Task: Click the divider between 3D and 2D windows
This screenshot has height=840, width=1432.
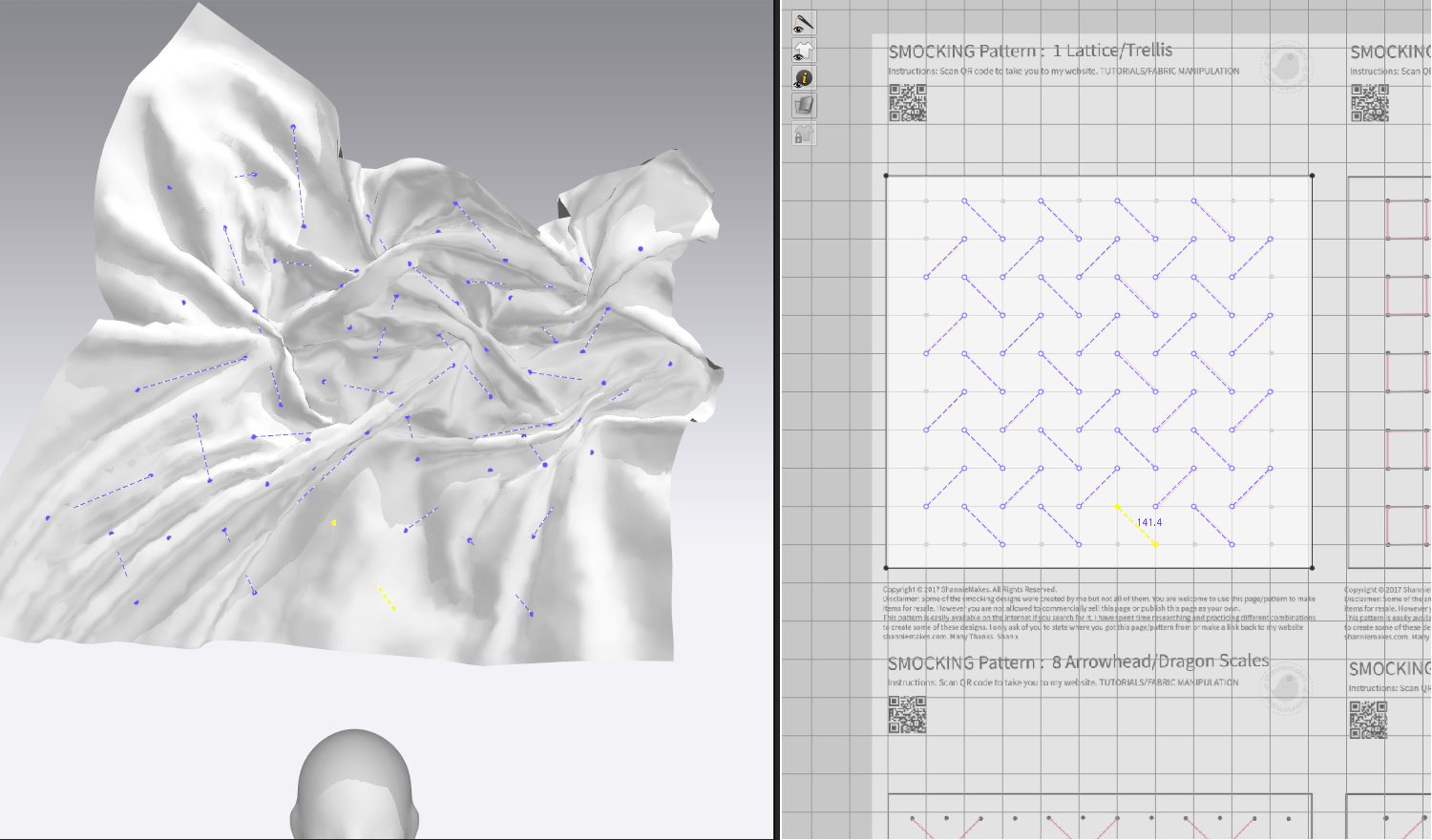Action: pyautogui.click(x=777, y=420)
